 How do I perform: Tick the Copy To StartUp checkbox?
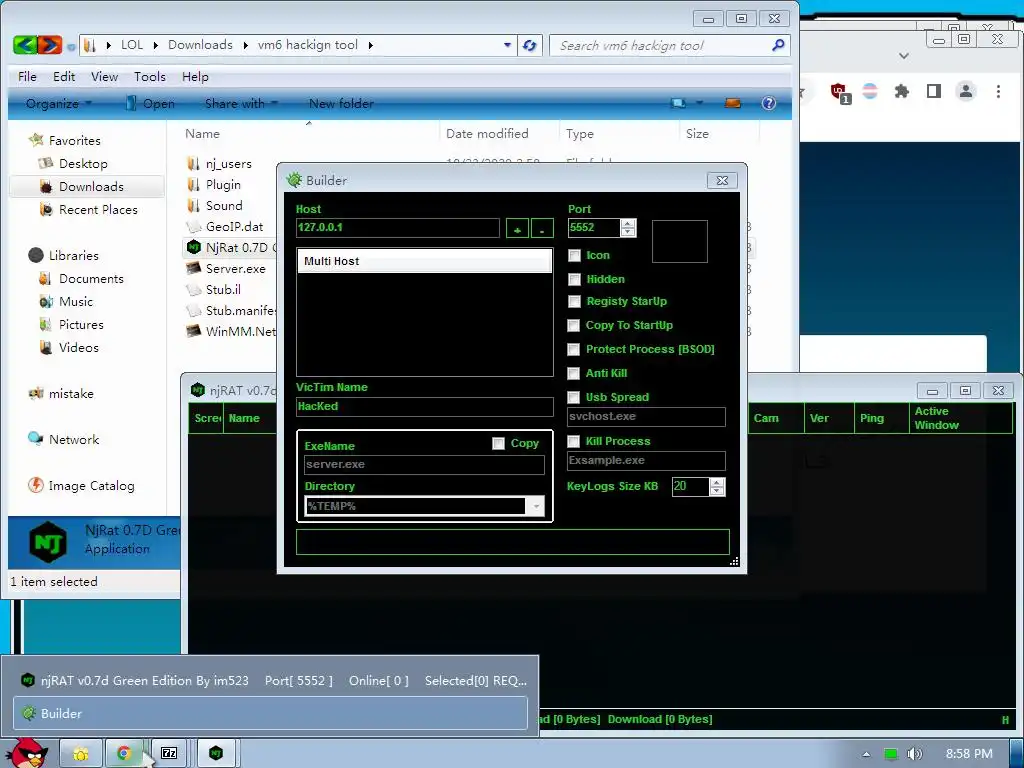pyautogui.click(x=573, y=325)
